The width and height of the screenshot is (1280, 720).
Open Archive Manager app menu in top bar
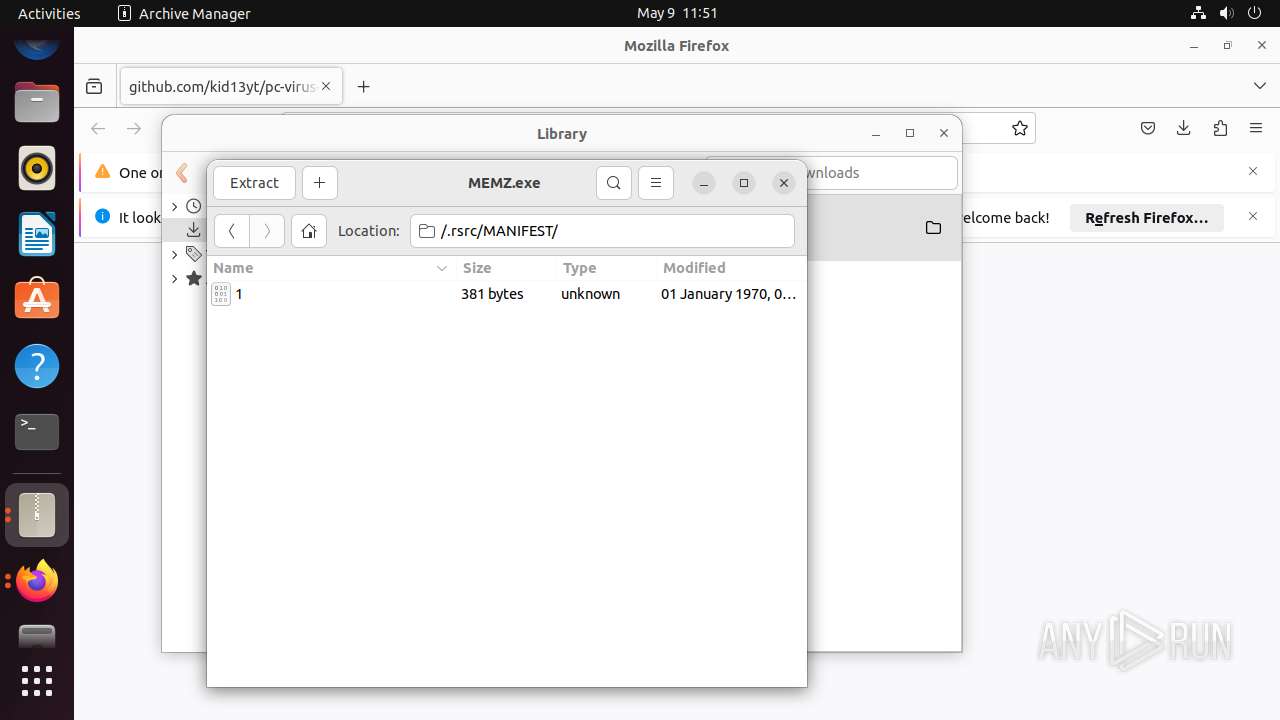(184, 13)
